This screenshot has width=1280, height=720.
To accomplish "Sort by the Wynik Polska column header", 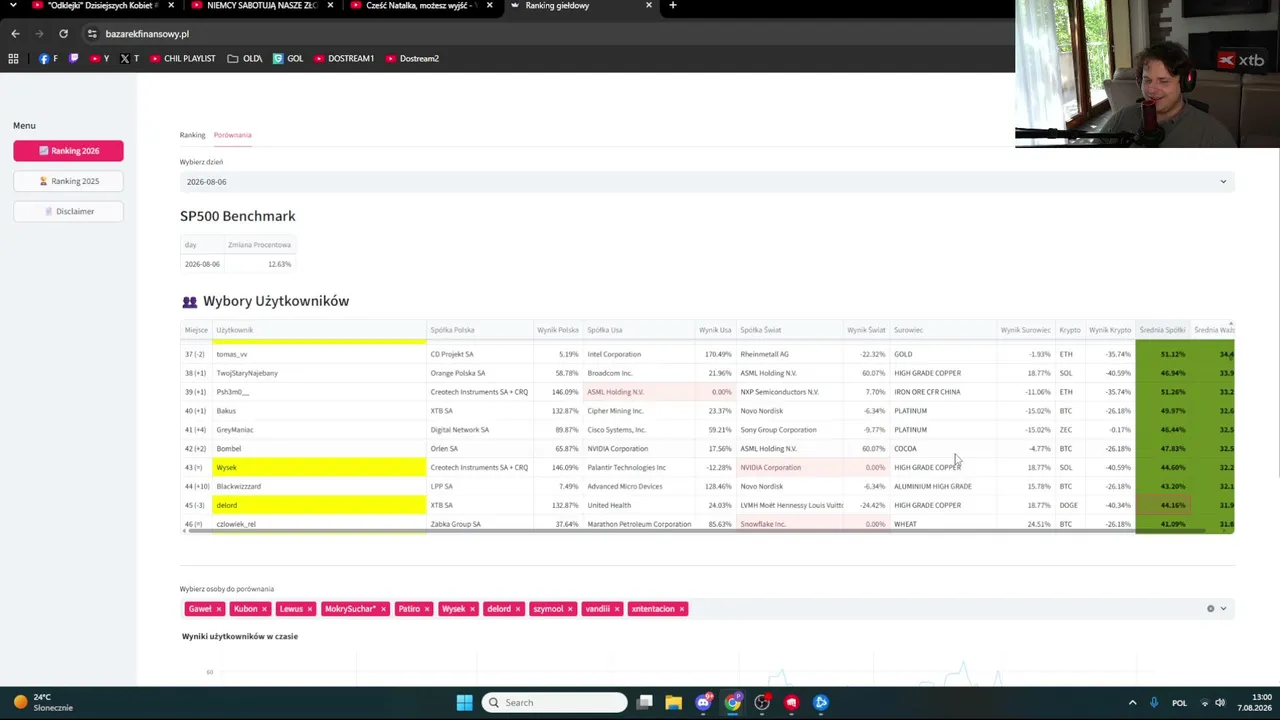I will [x=558, y=330].
